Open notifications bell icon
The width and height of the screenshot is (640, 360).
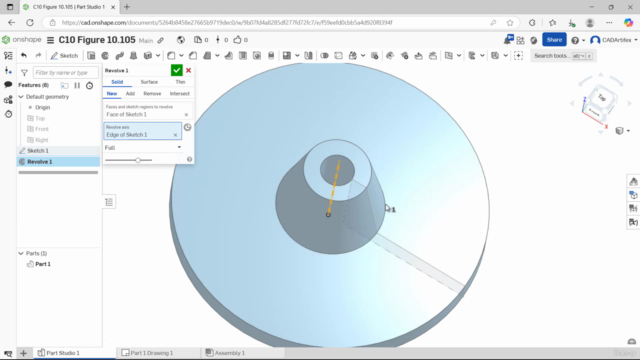pos(508,40)
